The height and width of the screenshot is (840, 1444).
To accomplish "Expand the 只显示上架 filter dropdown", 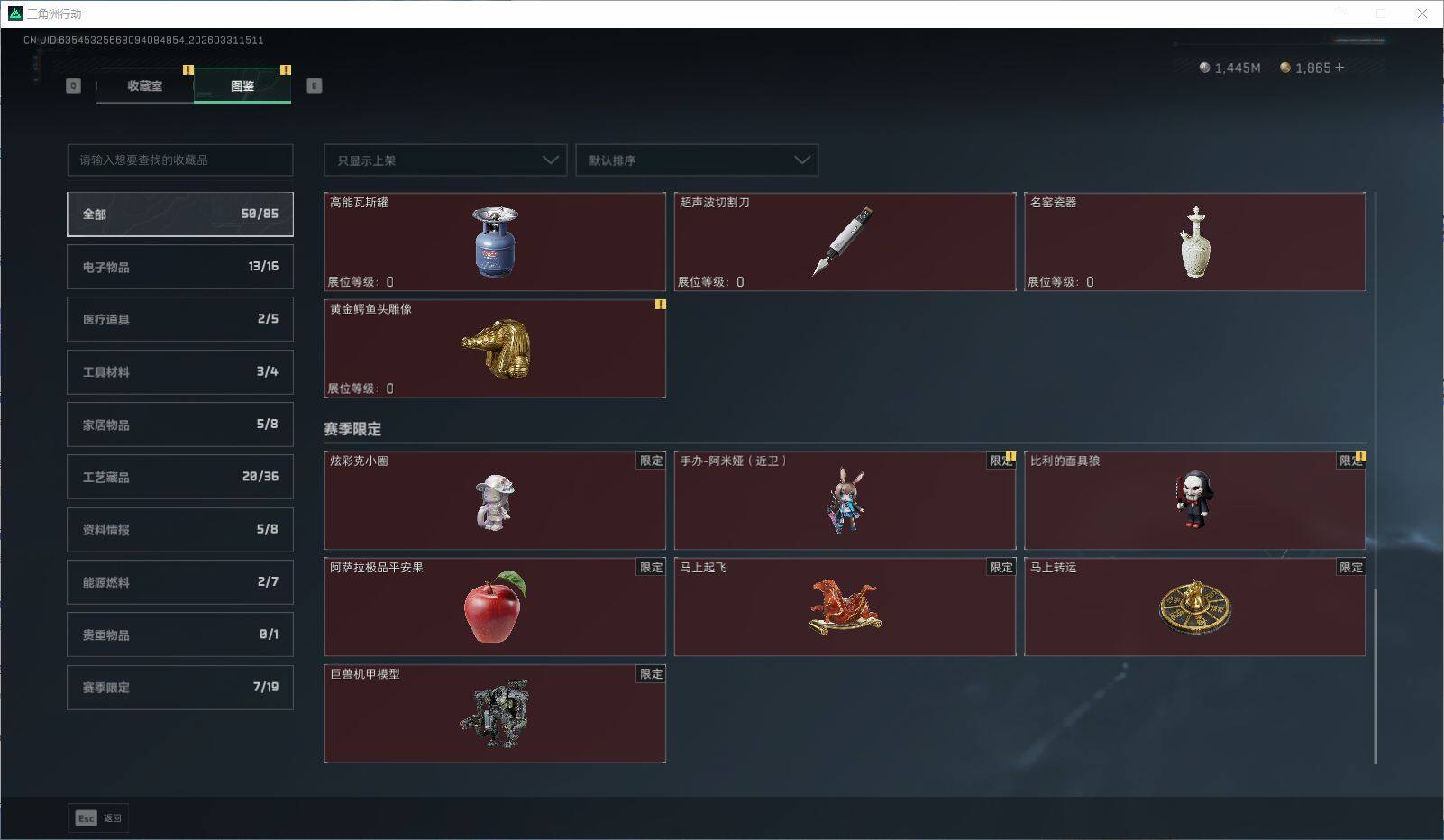I will [445, 160].
